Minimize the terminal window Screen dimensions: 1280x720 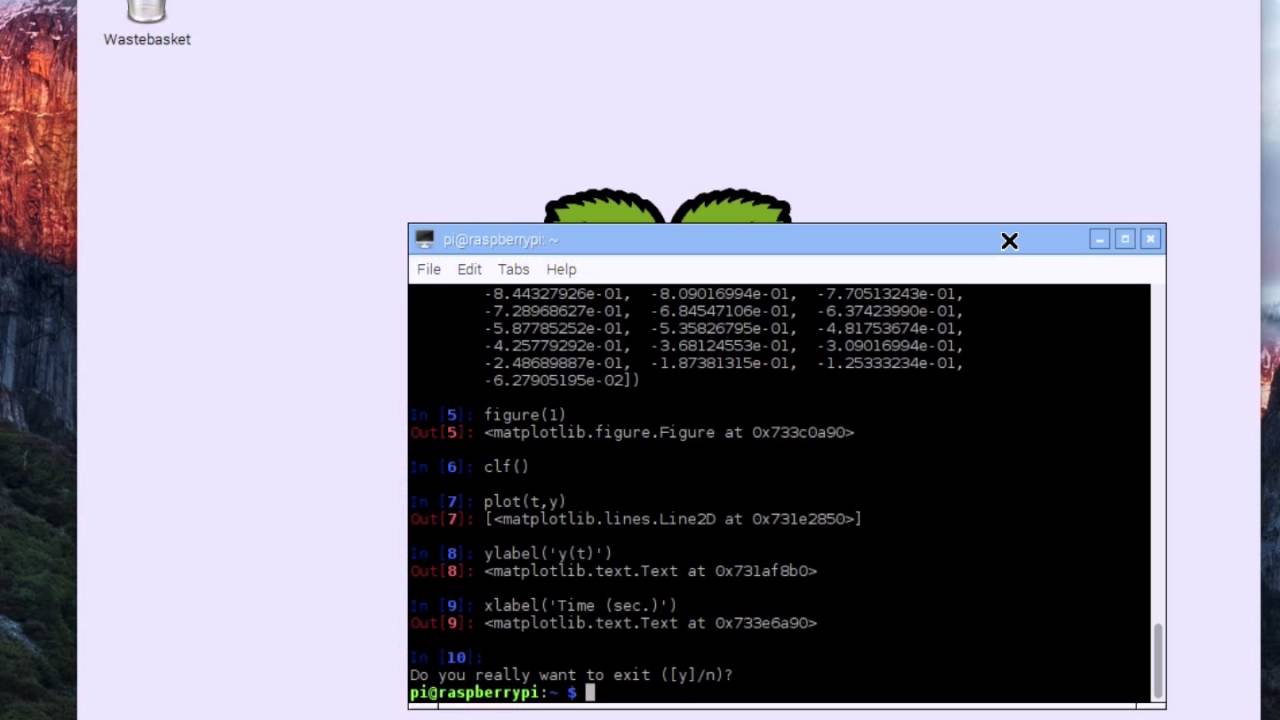[1099, 239]
